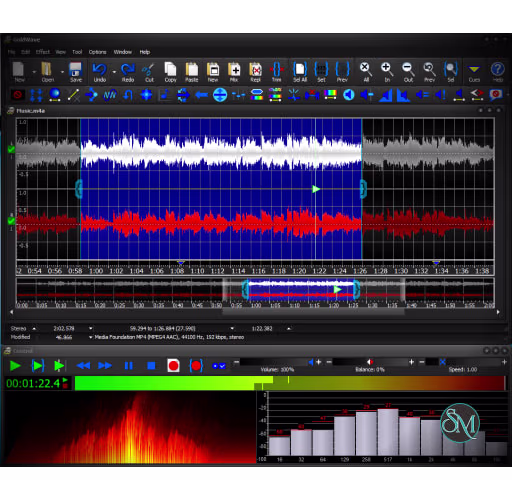
Task: Click the speech bubble effect icon
Action: click(x=496, y=95)
